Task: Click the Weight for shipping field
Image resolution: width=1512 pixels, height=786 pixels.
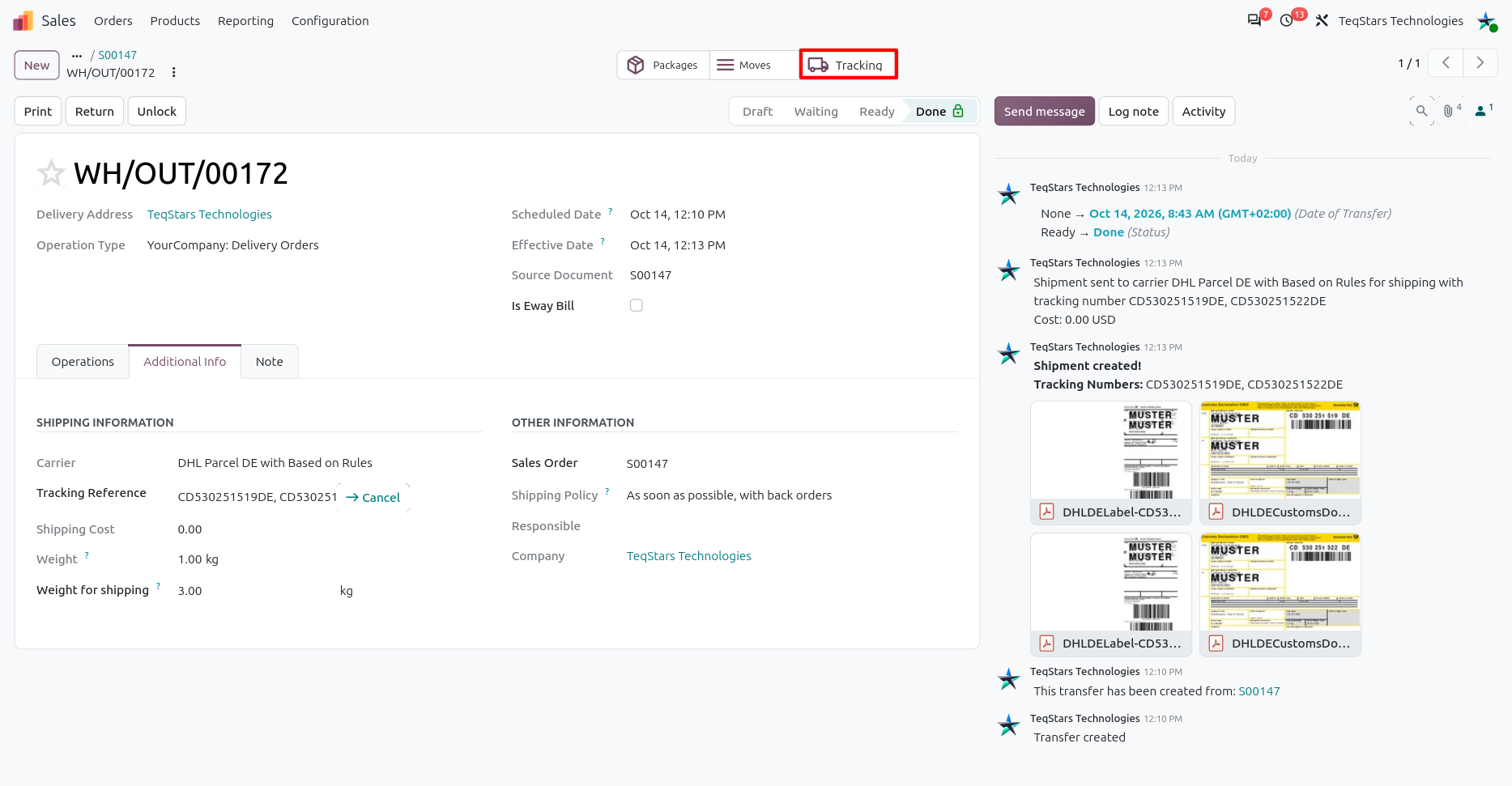Action: pos(258,590)
